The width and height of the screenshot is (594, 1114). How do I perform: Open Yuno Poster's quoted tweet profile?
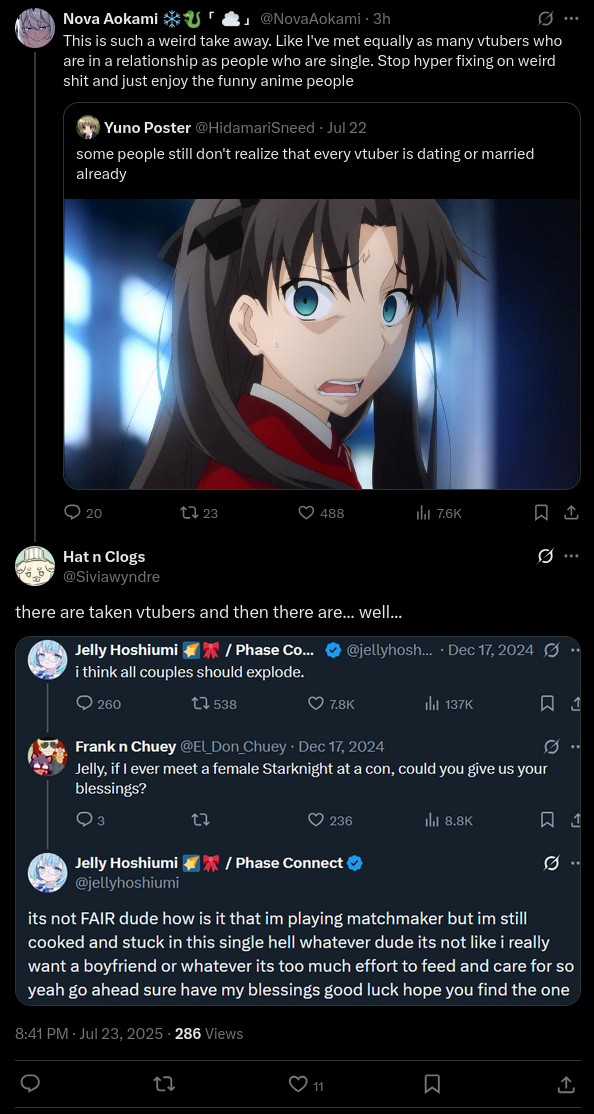tap(147, 128)
